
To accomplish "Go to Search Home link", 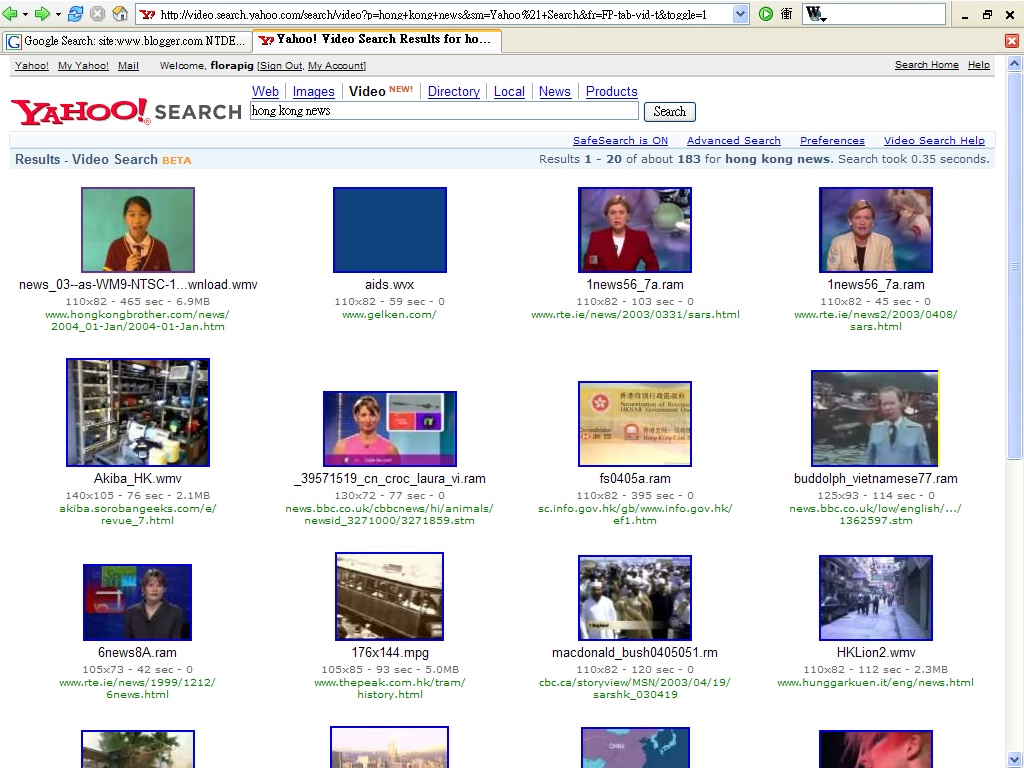I will point(927,65).
